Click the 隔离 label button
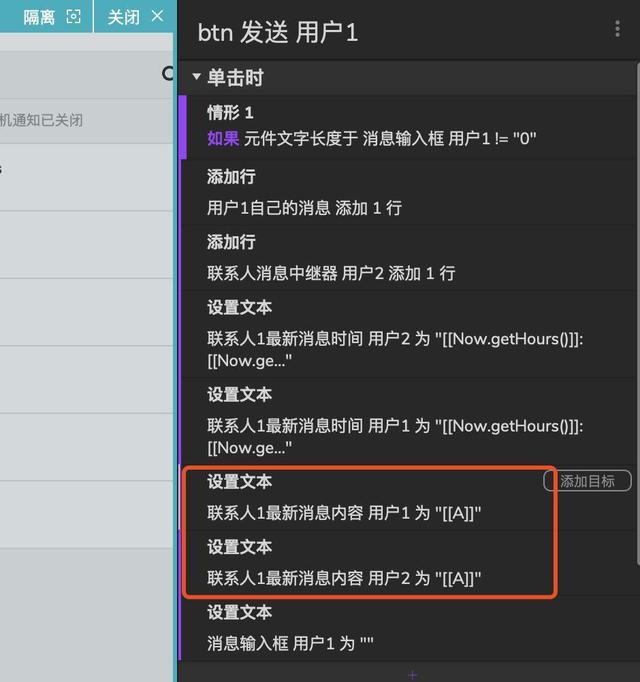 (39, 17)
